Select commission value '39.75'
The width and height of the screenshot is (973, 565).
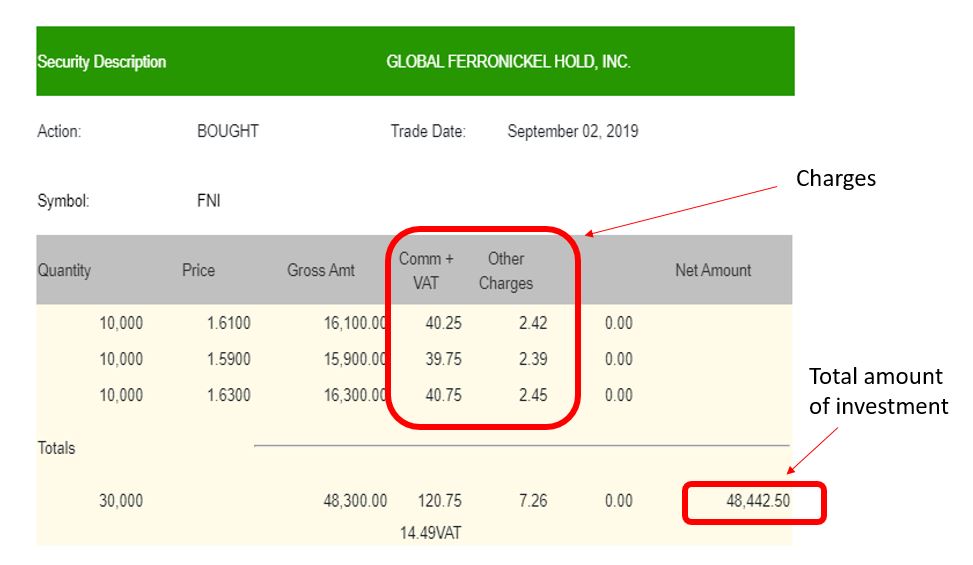click(x=444, y=359)
